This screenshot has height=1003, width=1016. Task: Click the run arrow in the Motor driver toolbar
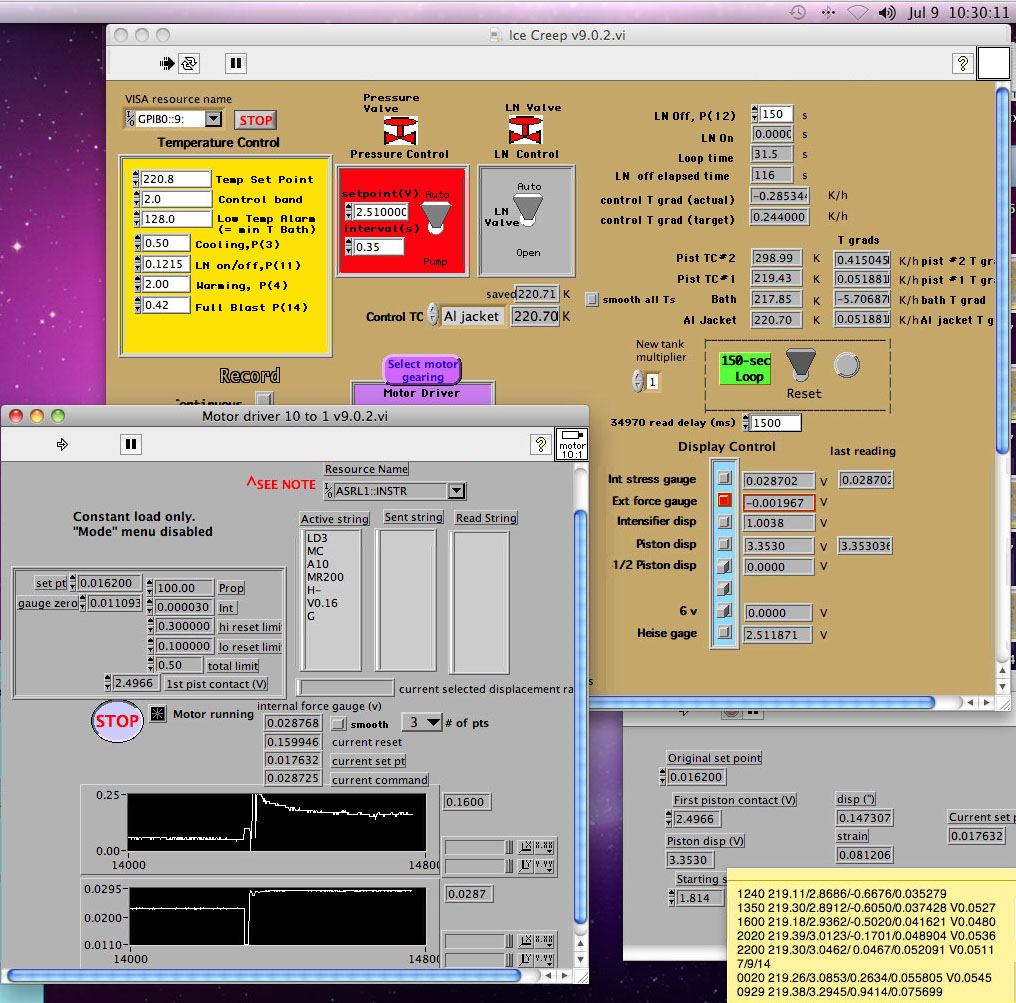[x=62, y=444]
